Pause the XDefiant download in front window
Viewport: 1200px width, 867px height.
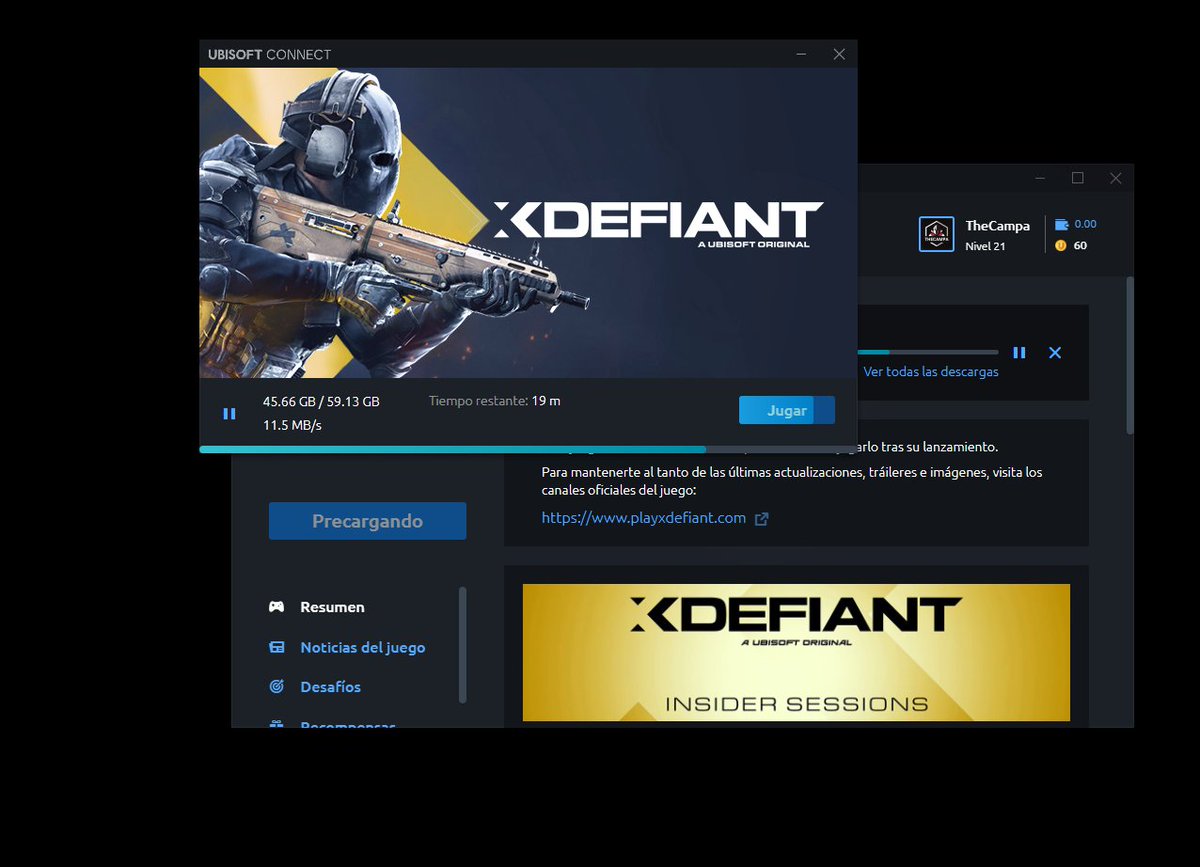tap(229, 413)
